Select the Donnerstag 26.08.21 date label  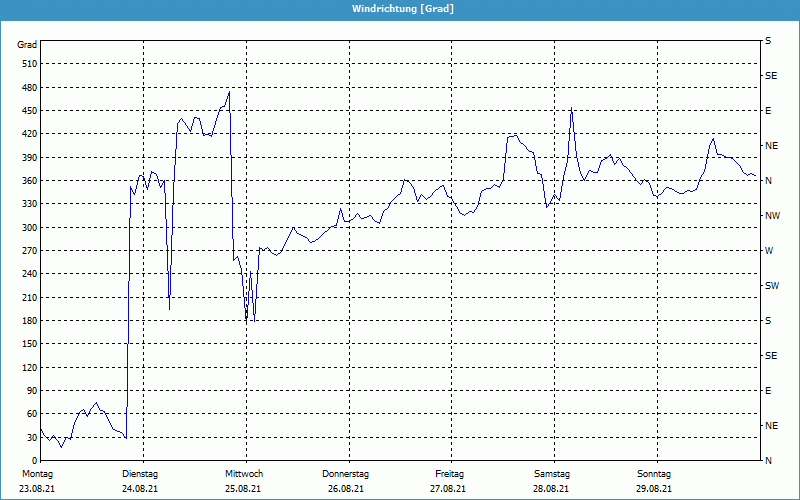[x=346, y=481]
